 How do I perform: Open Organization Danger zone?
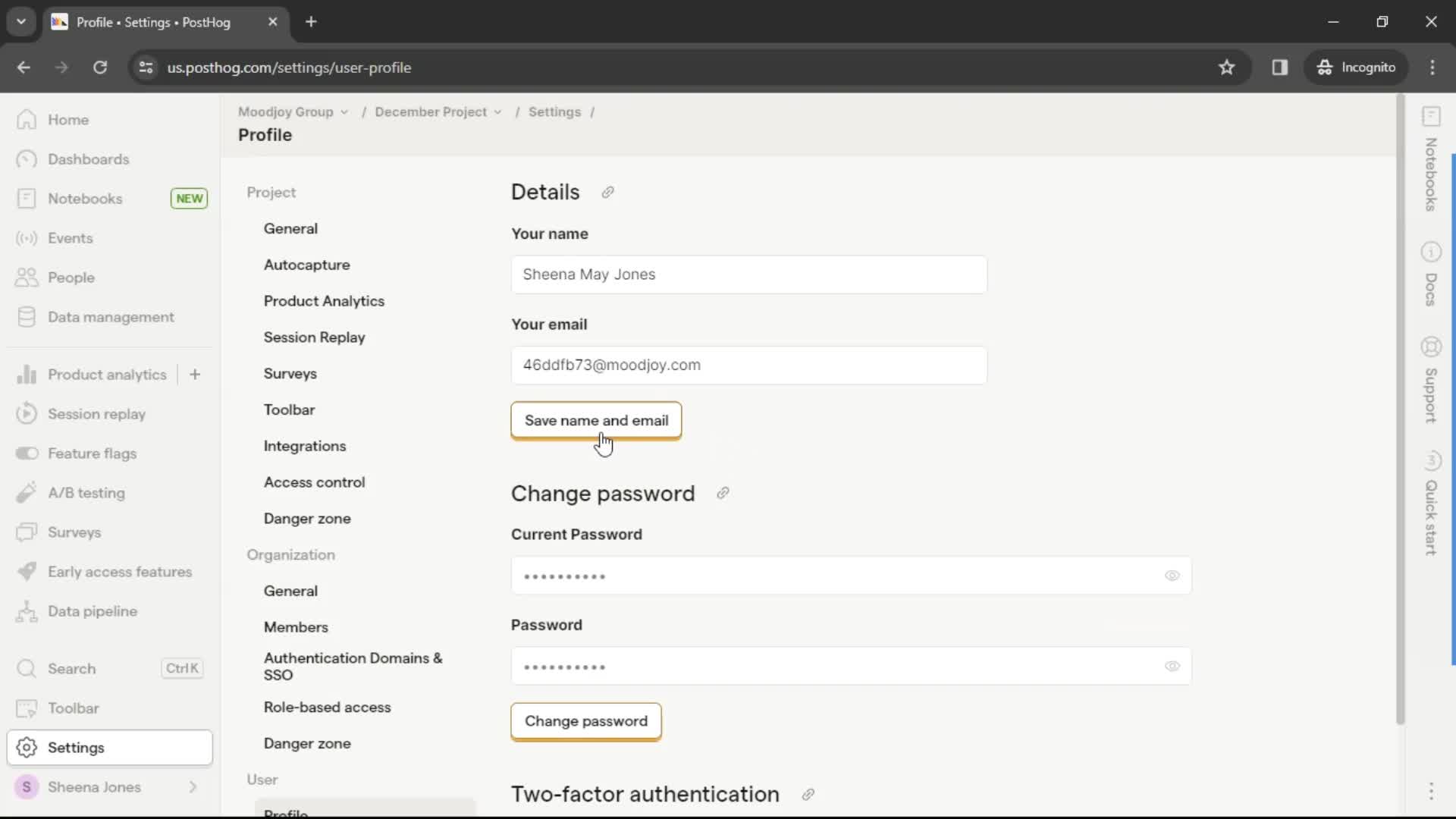(307, 744)
